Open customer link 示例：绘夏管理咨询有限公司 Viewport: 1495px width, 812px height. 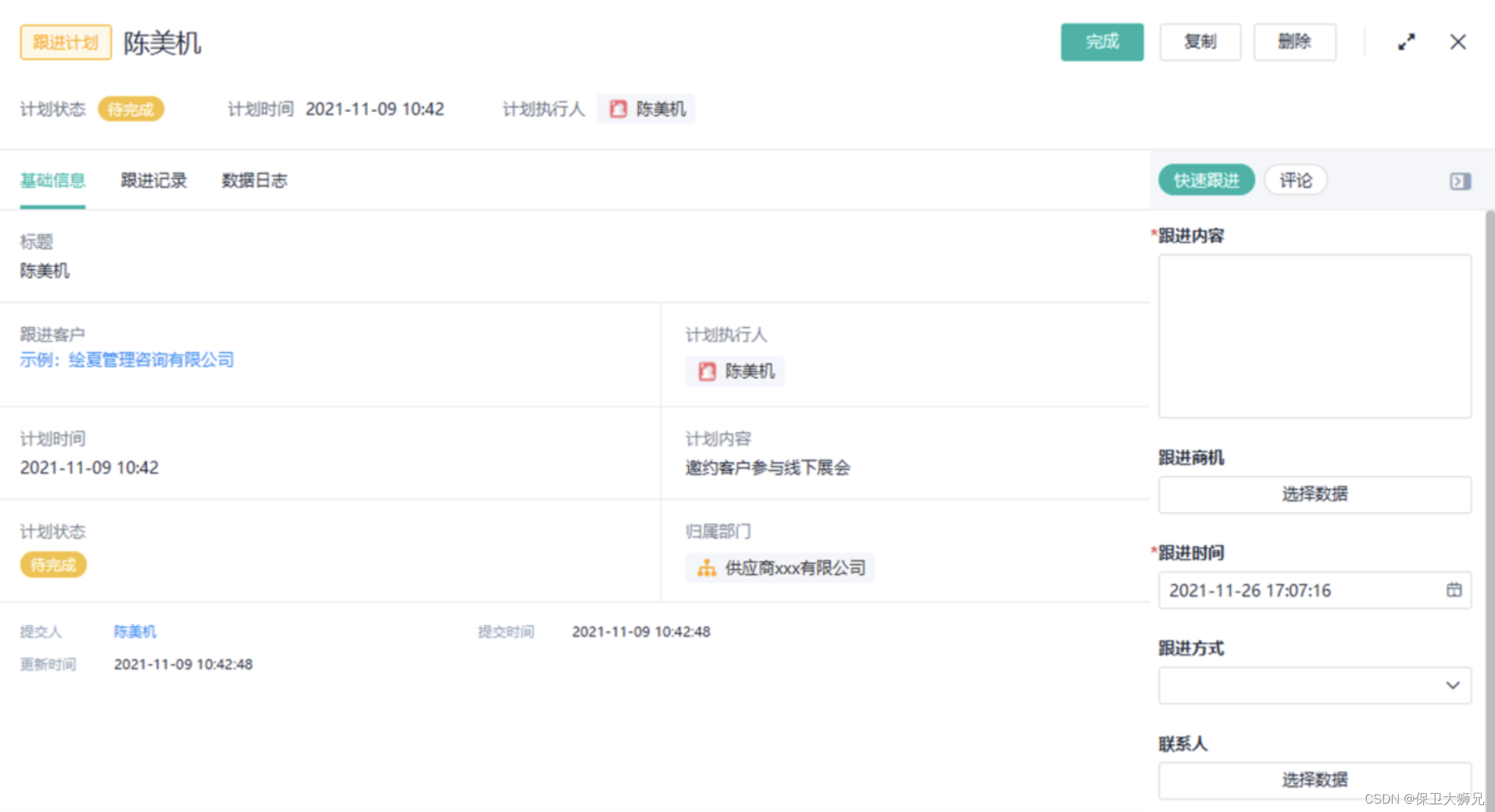(127, 360)
